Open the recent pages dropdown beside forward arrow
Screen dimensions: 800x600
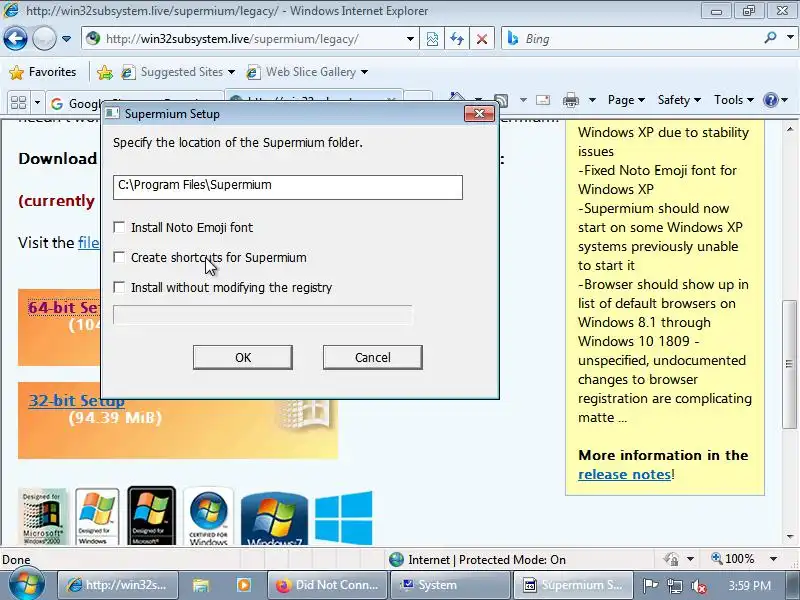click(x=66, y=39)
